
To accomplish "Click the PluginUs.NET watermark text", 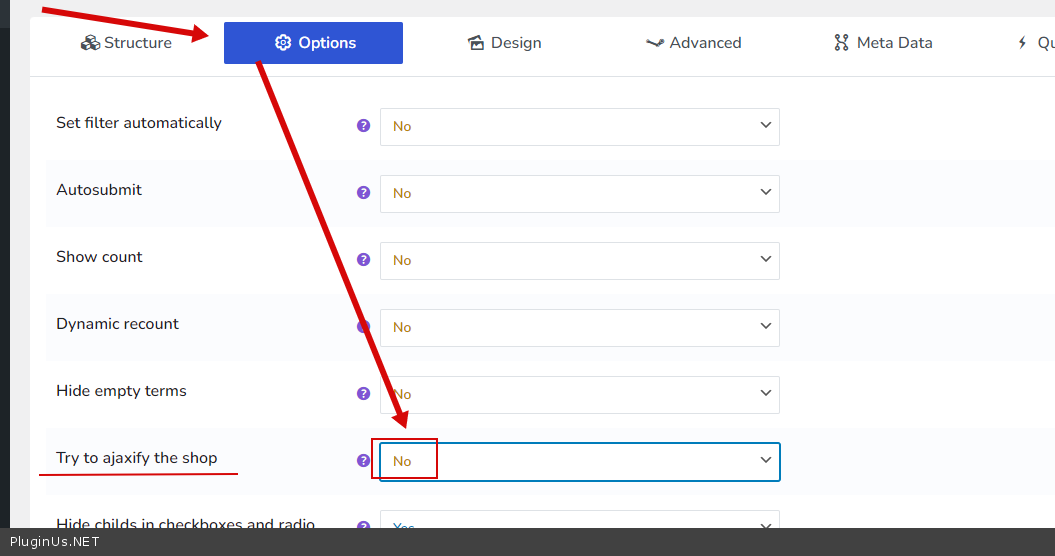I will (54, 542).
